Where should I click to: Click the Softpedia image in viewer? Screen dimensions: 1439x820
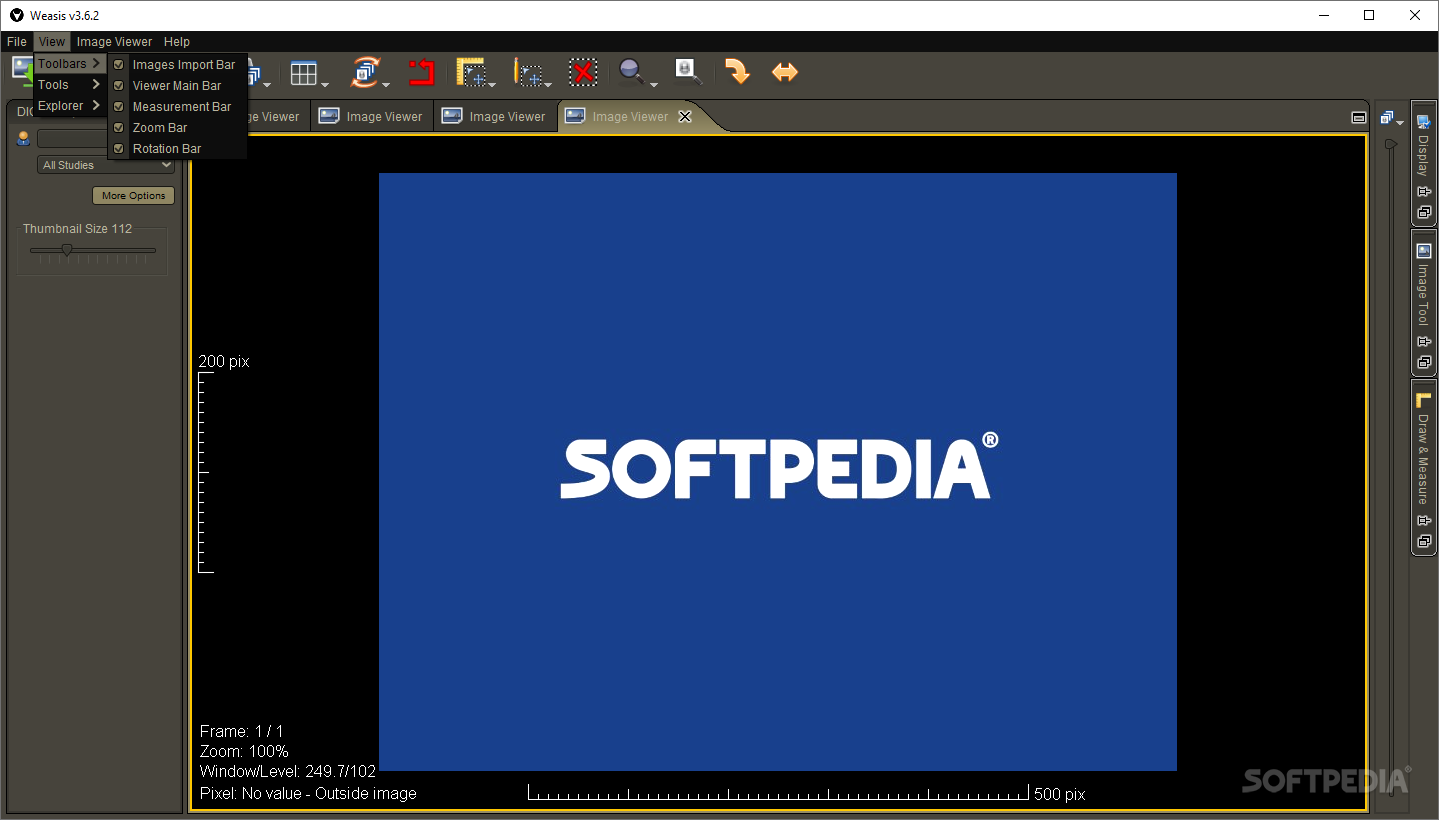(x=777, y=471)
